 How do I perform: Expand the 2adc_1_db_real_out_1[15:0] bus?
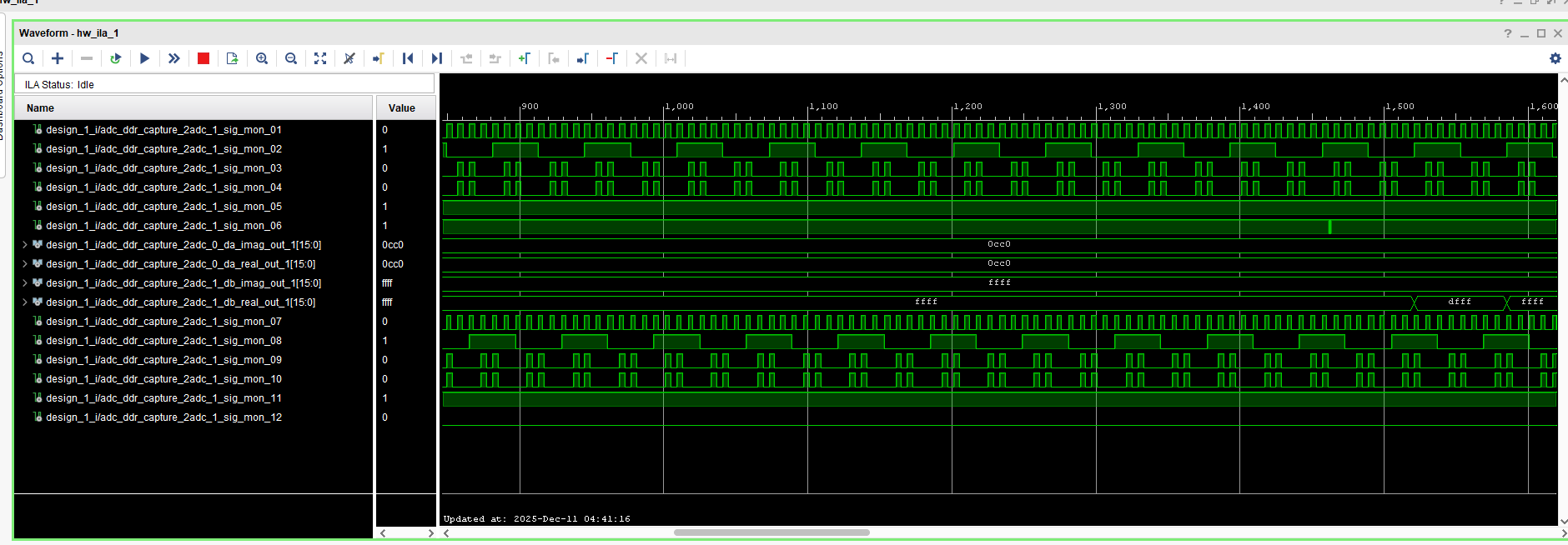pyautogui.click(x=25, y=302)
